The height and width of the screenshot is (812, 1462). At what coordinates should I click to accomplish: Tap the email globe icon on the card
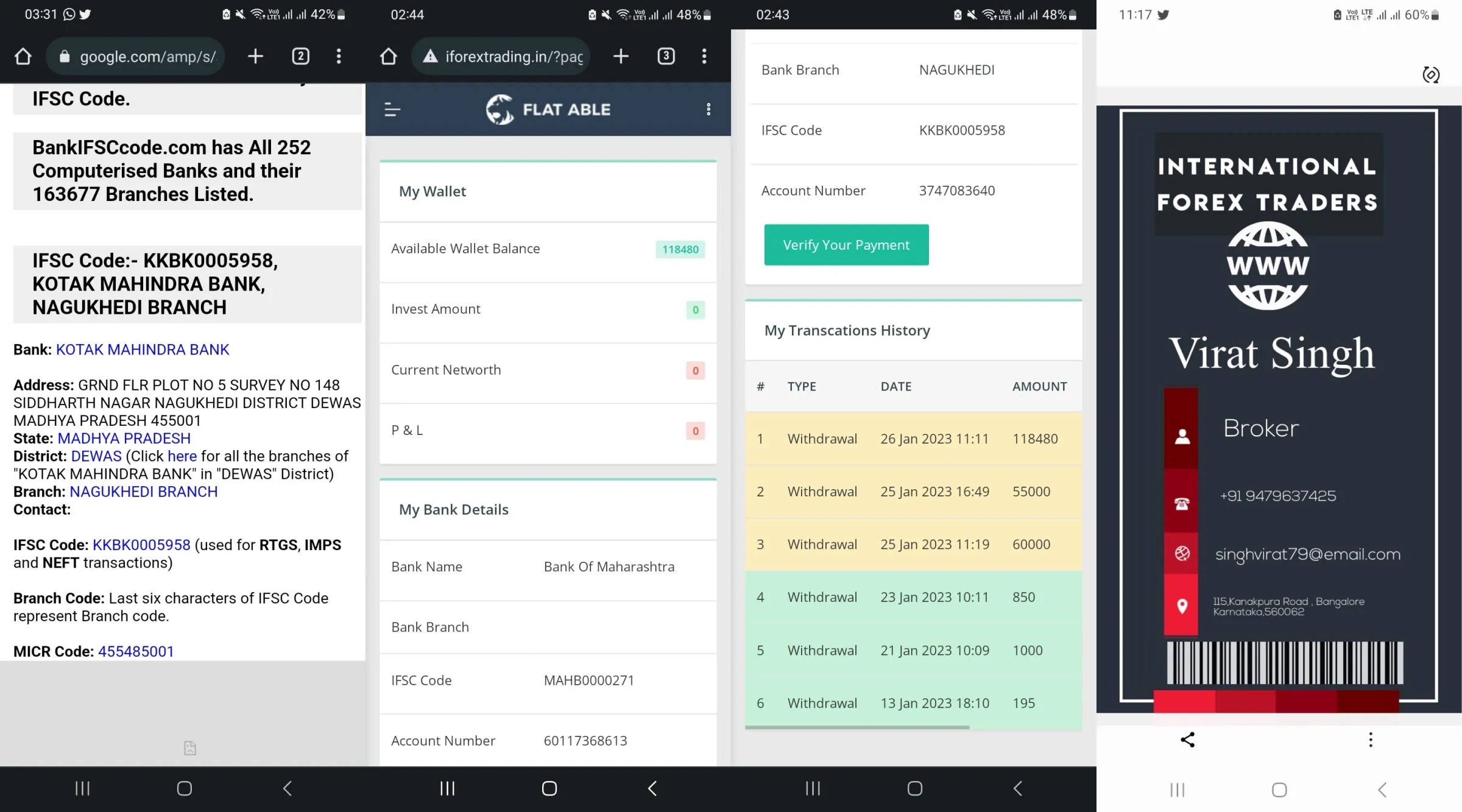1182,553
